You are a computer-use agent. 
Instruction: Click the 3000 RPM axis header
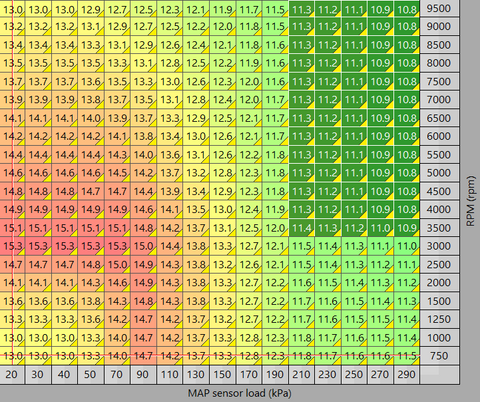pyautogui.click(x=439, y=246)
